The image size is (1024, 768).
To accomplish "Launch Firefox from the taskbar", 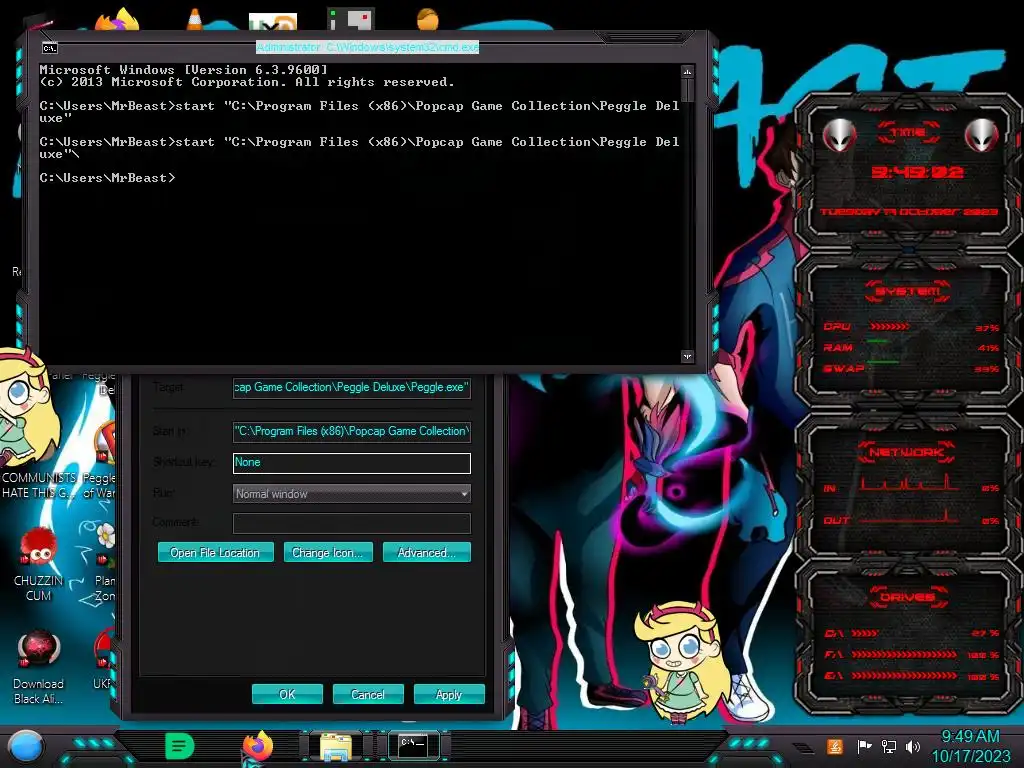I will [x=258, y=746].
